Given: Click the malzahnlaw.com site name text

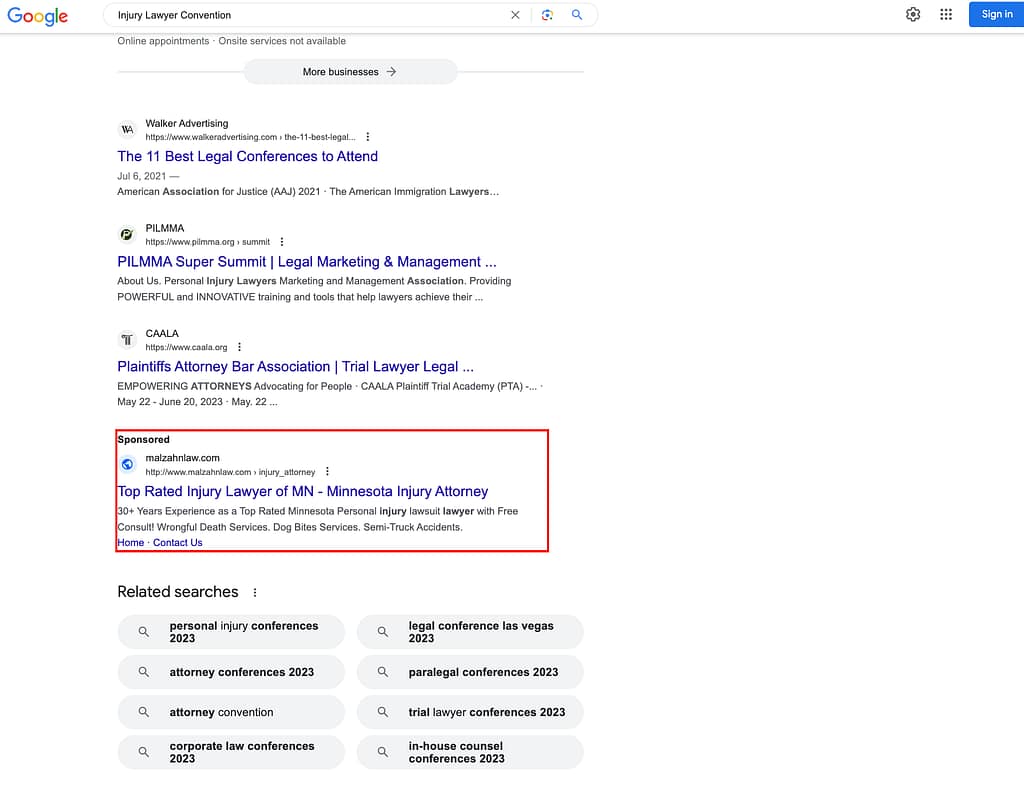Looking at the screenshot, I should 182,458.
